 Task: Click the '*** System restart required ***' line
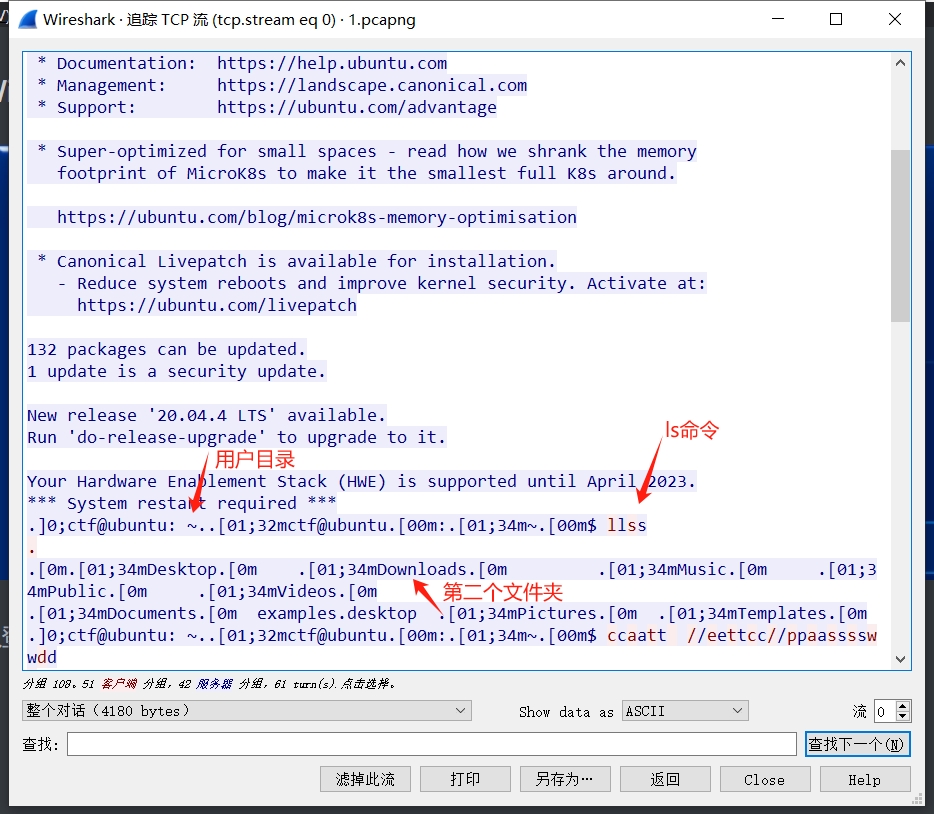pyautogui.click(x=182, y=504)
